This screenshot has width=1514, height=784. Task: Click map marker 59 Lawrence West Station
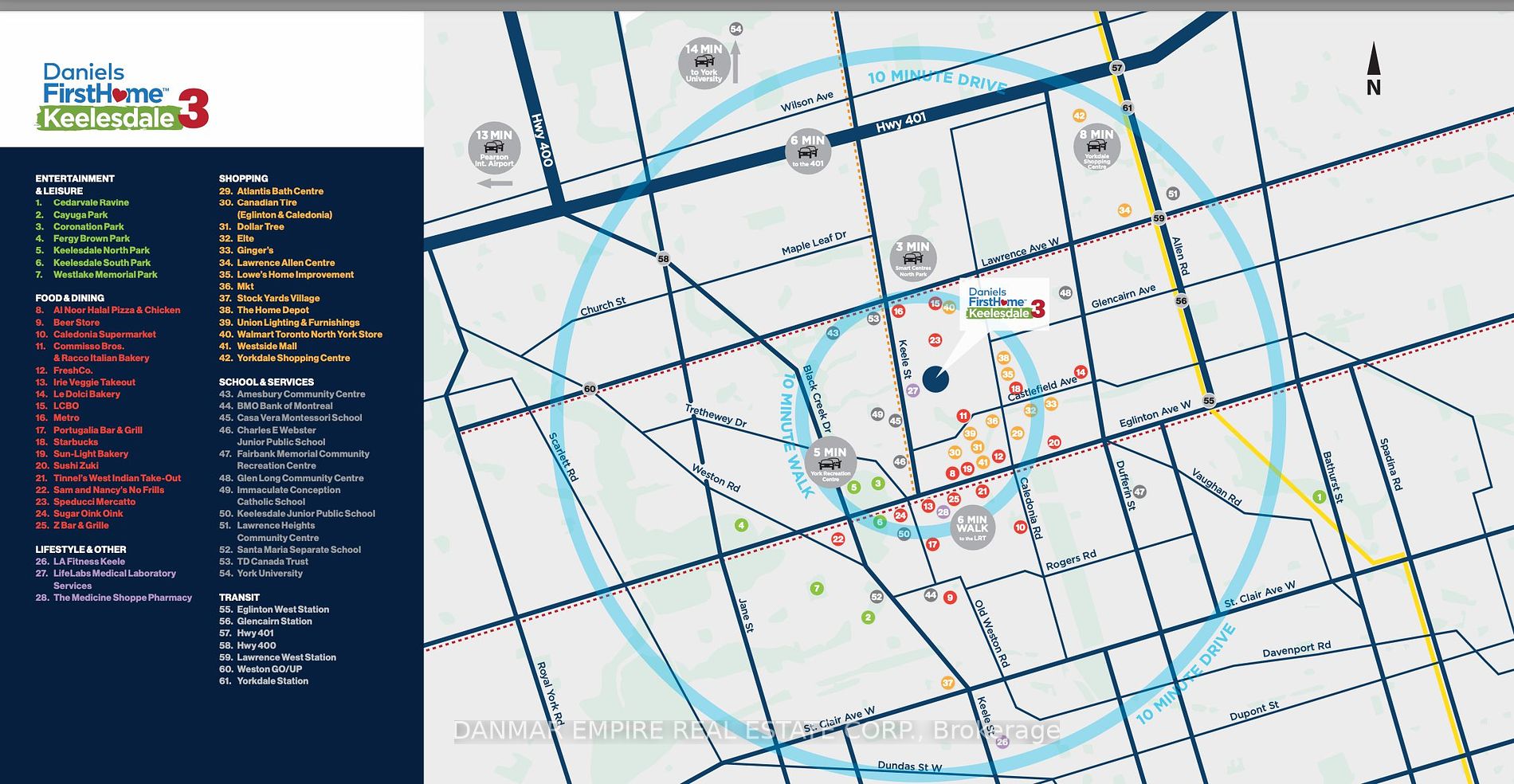(x=1159, y=218)
